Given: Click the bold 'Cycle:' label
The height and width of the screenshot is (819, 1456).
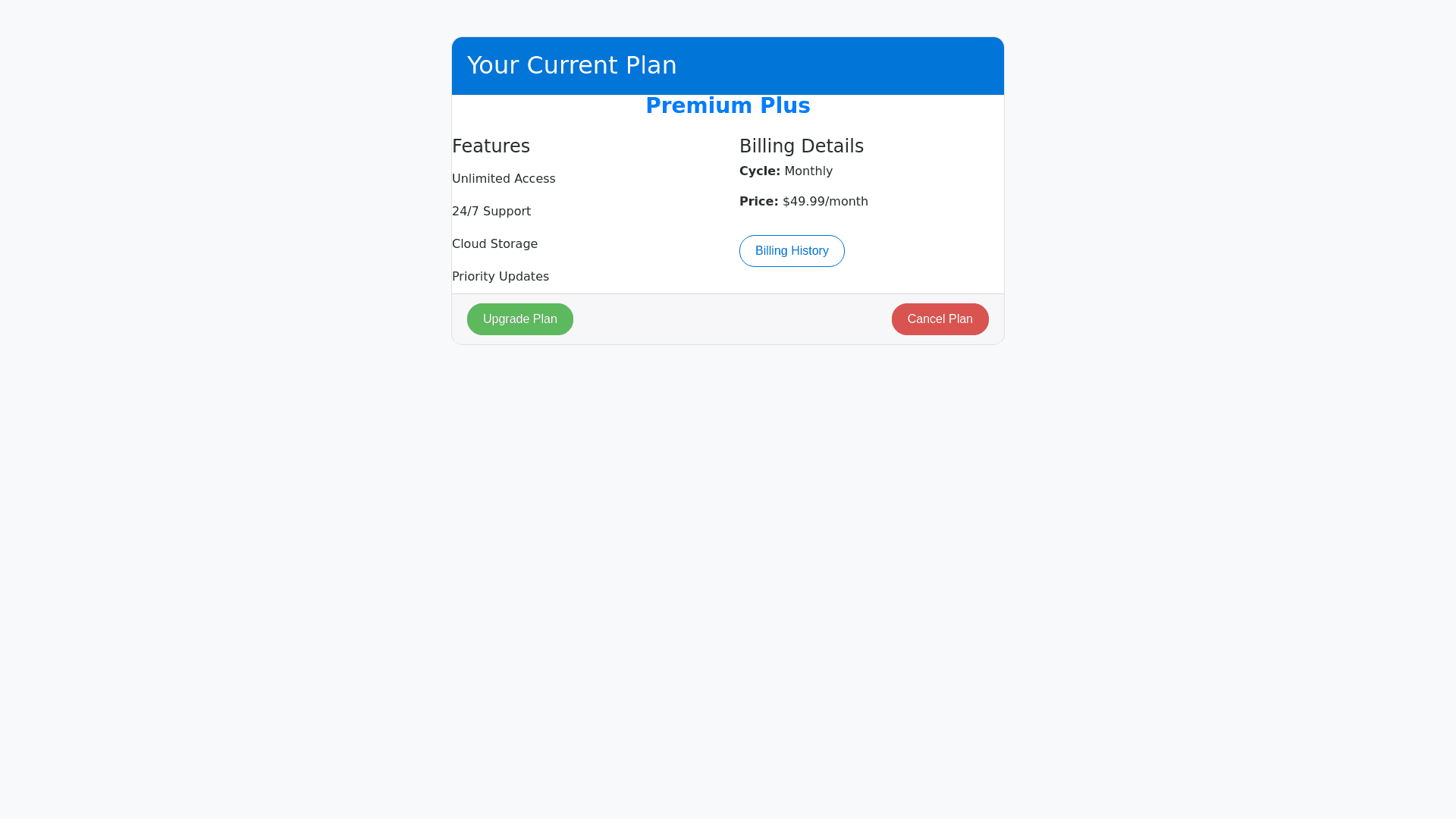Looking at the screenshot, I should pos(759,171).
